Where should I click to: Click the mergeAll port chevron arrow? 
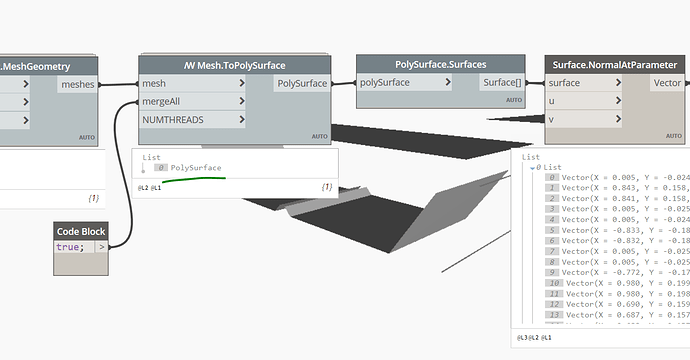tap(242, 101)
